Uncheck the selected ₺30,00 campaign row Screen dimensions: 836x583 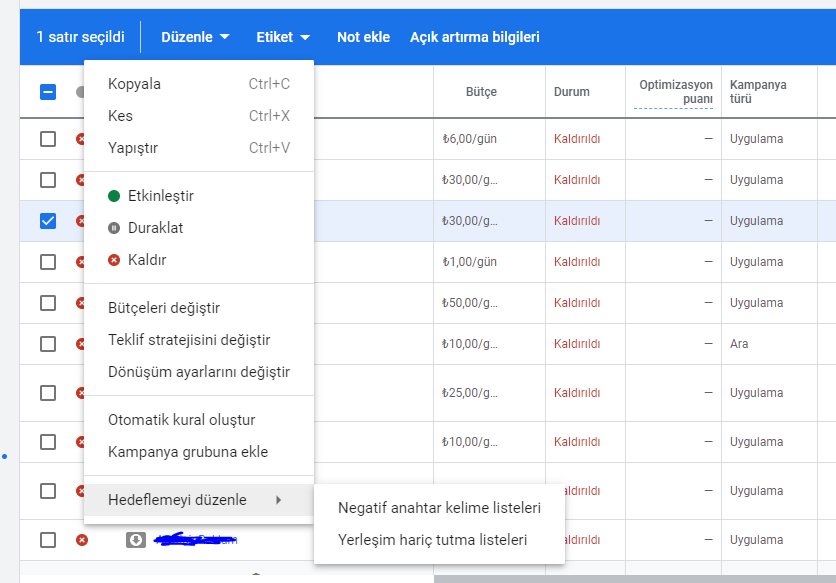pyautogui.click(x=48, y=221)
